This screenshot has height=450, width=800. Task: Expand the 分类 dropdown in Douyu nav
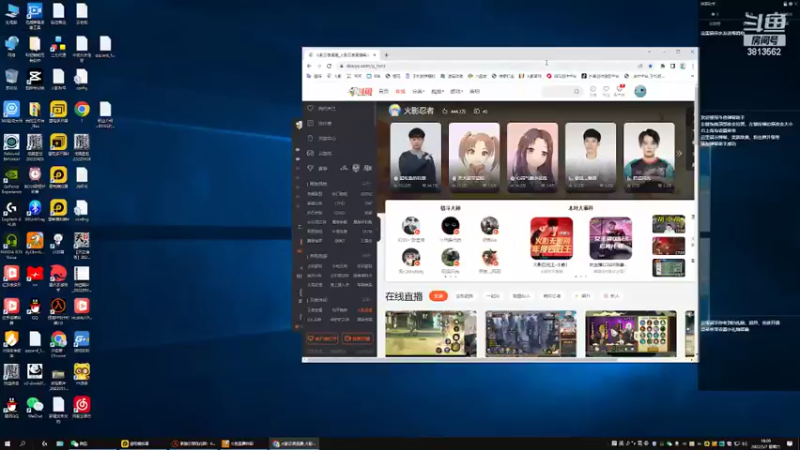[x=418, y=91]
